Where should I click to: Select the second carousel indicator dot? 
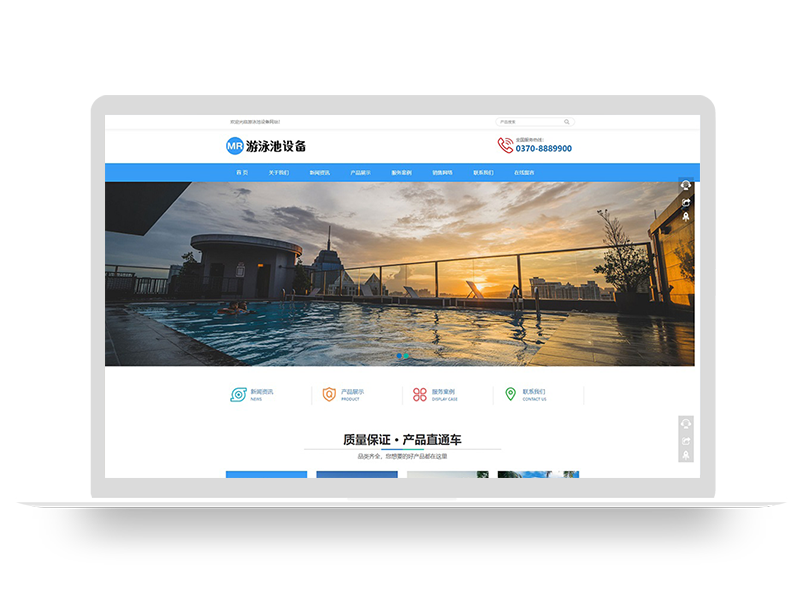(406, 355)
